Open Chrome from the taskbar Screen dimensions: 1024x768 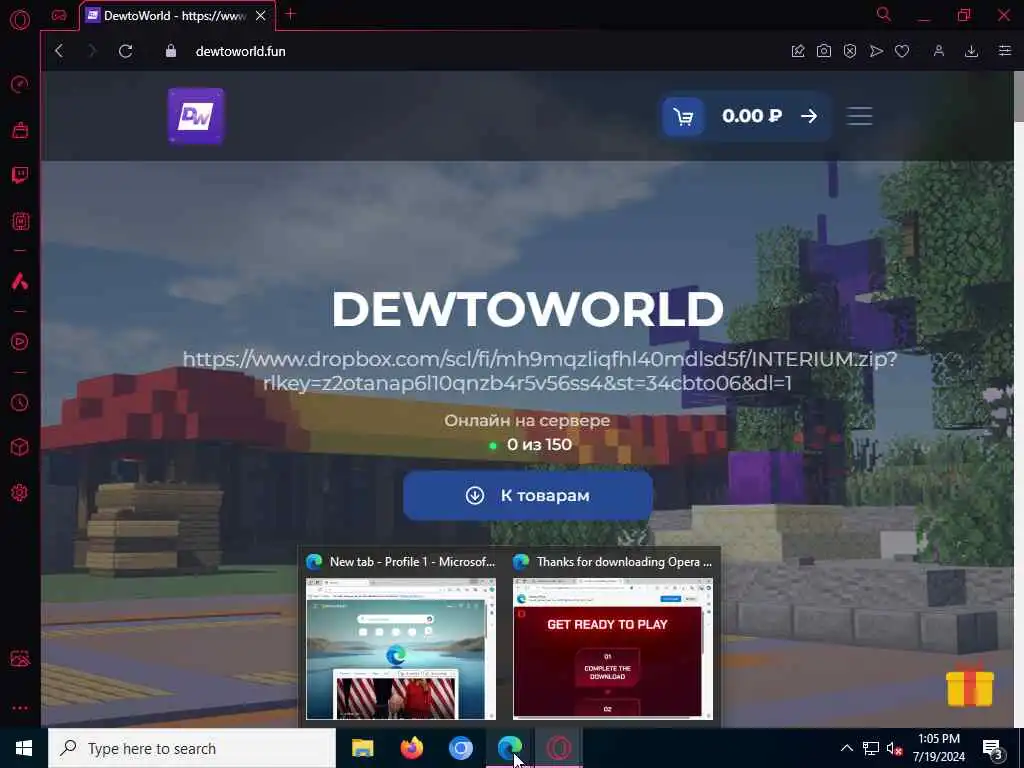tap(460, 748)
